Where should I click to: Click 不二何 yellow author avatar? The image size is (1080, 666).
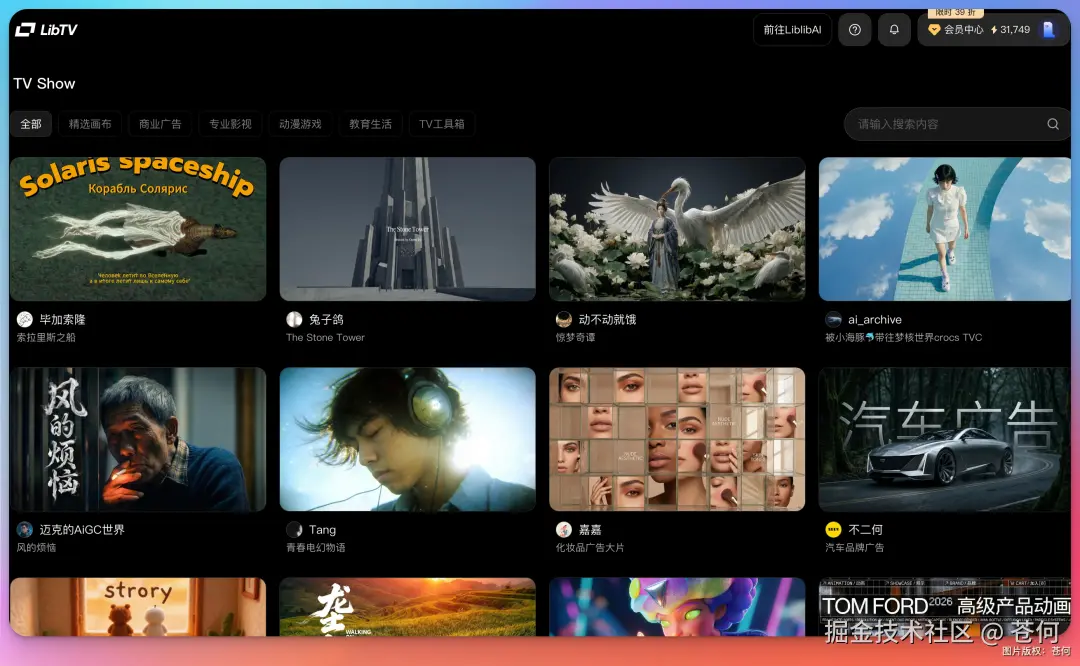tap(833, 530)
